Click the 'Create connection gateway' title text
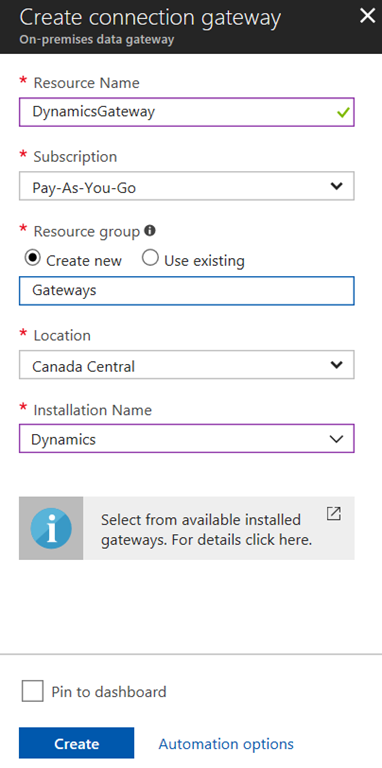 click(150, 17)
